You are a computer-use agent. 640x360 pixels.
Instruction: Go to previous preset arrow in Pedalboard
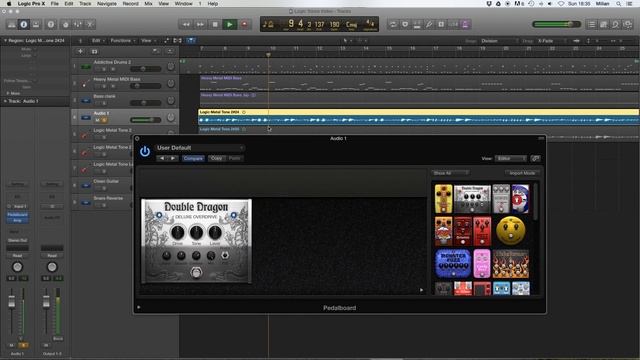point(162,158)
